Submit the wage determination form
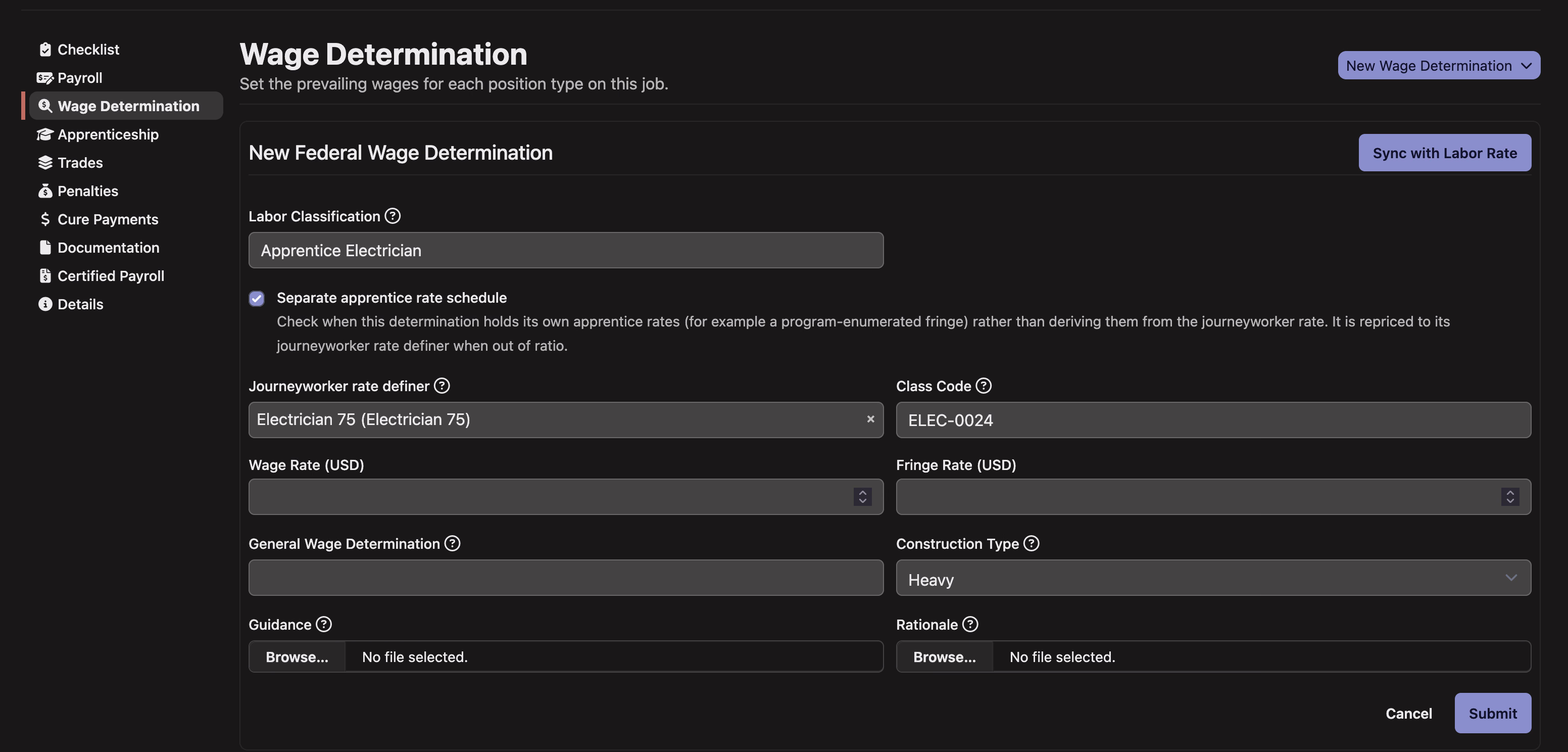 (1493, 714)
